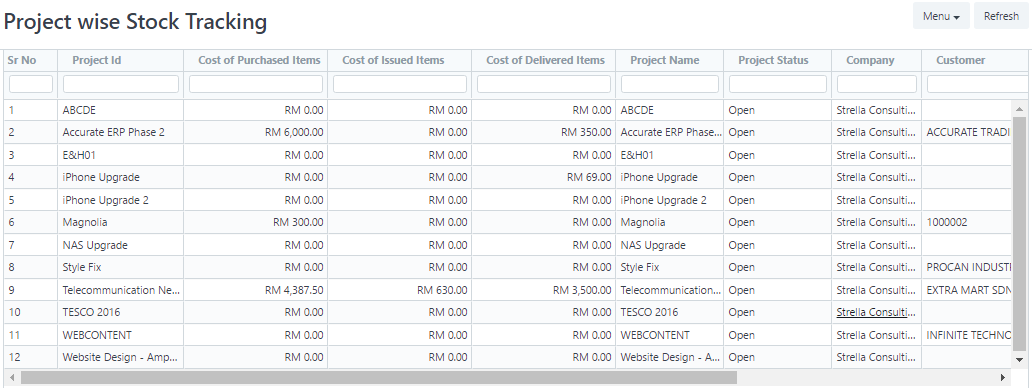Focus the Cost of Issued Items filter box
The image size is (1032, 388).
[x=400, y=84]
